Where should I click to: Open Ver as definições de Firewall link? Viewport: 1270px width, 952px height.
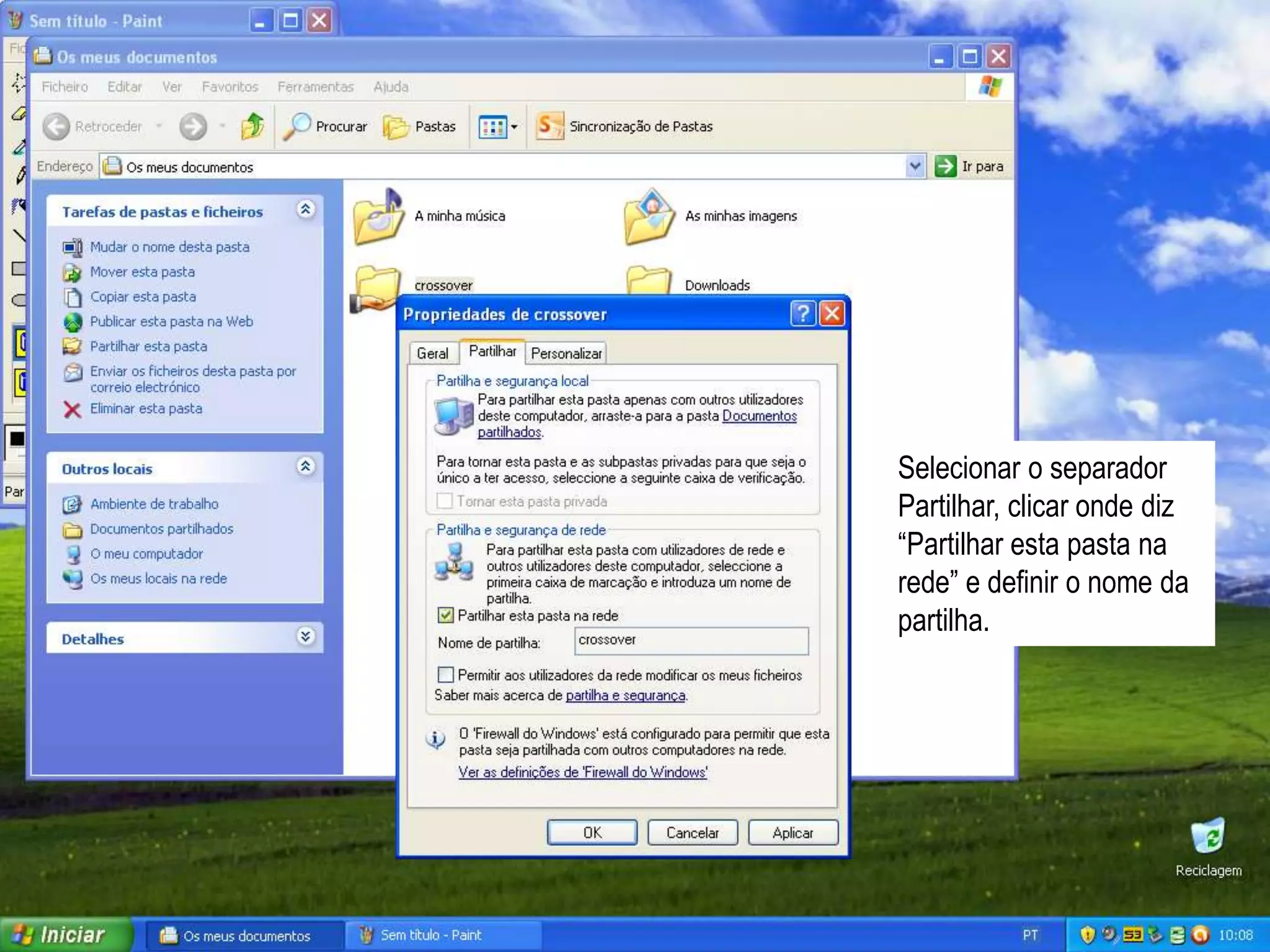point(582,772)
